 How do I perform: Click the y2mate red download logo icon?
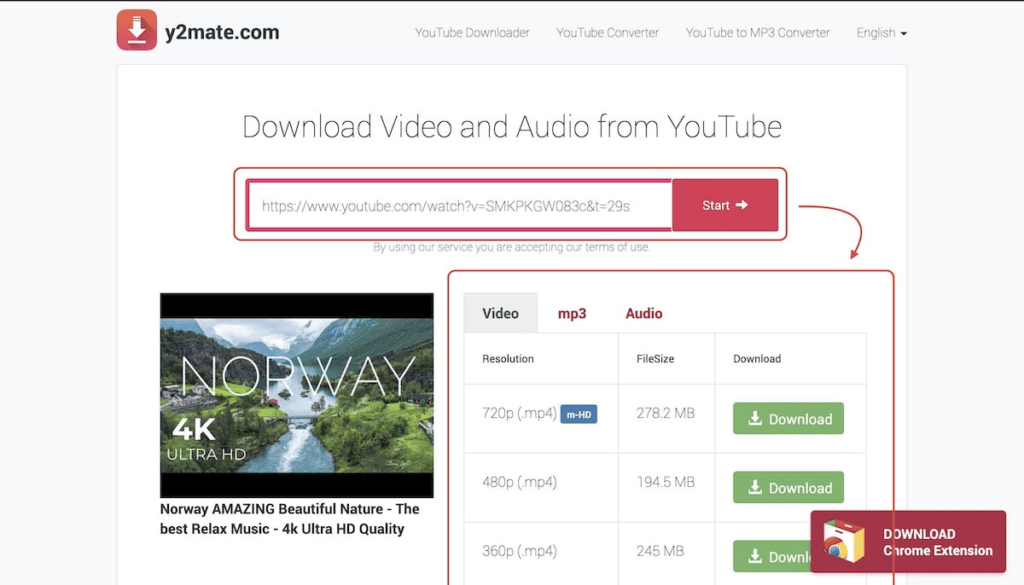[136, 30]
